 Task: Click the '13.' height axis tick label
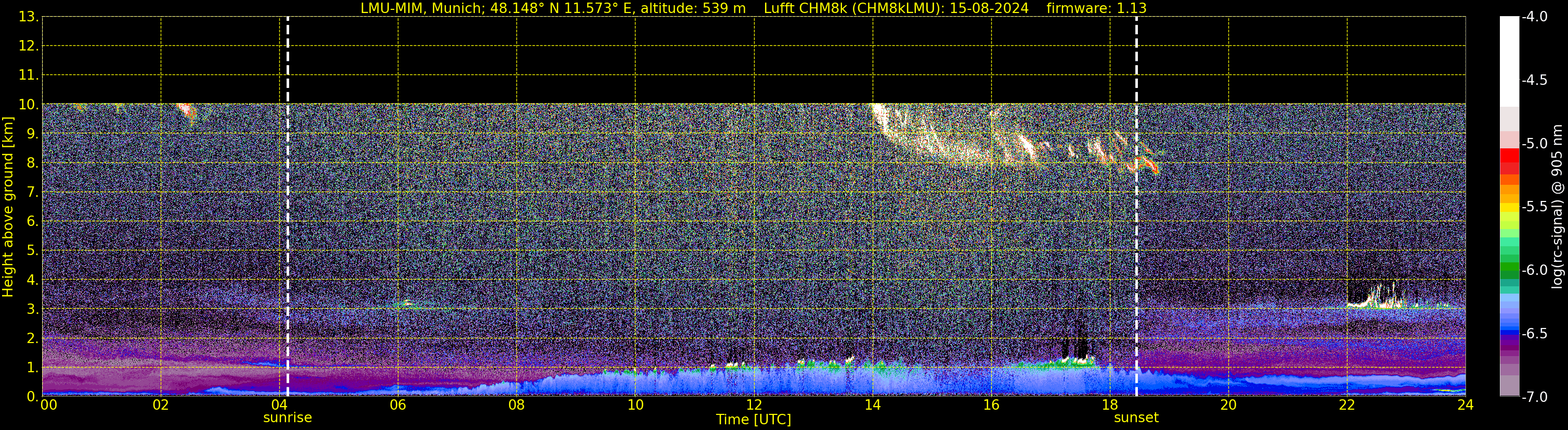click(x=29, y=17)
